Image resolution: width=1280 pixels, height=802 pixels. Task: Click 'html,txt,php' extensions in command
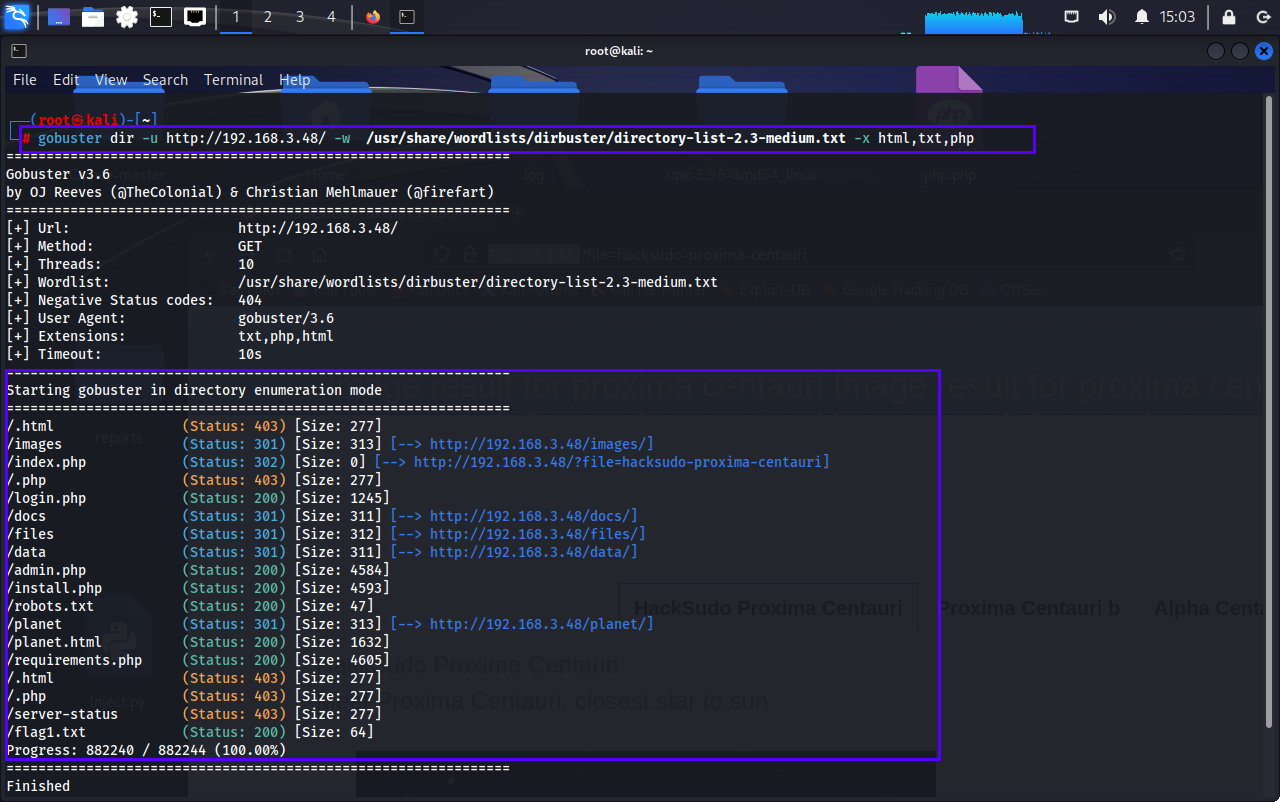click(925, 138)
